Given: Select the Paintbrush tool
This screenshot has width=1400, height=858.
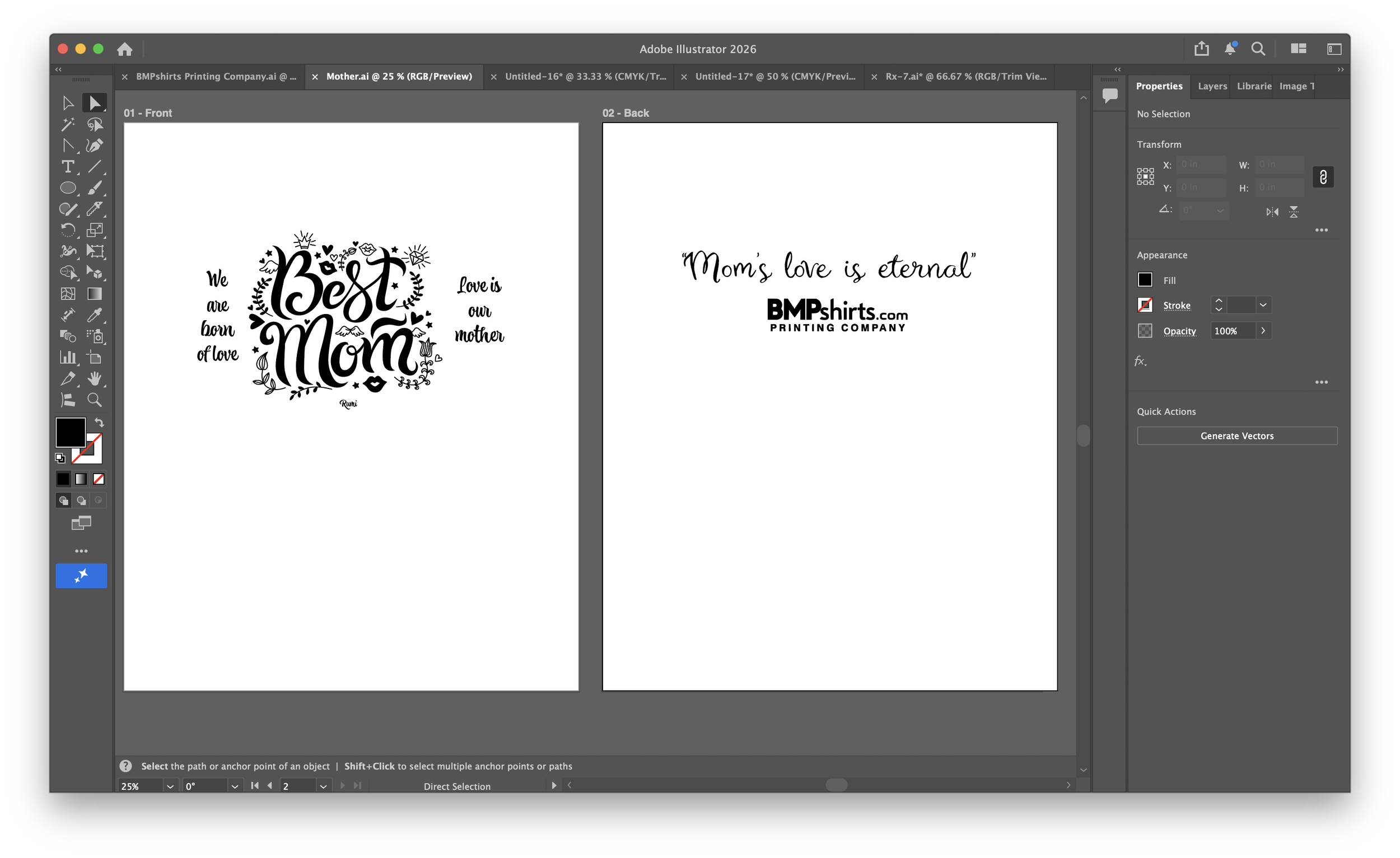Looking at the screenshot, I should tap(94, 188).
